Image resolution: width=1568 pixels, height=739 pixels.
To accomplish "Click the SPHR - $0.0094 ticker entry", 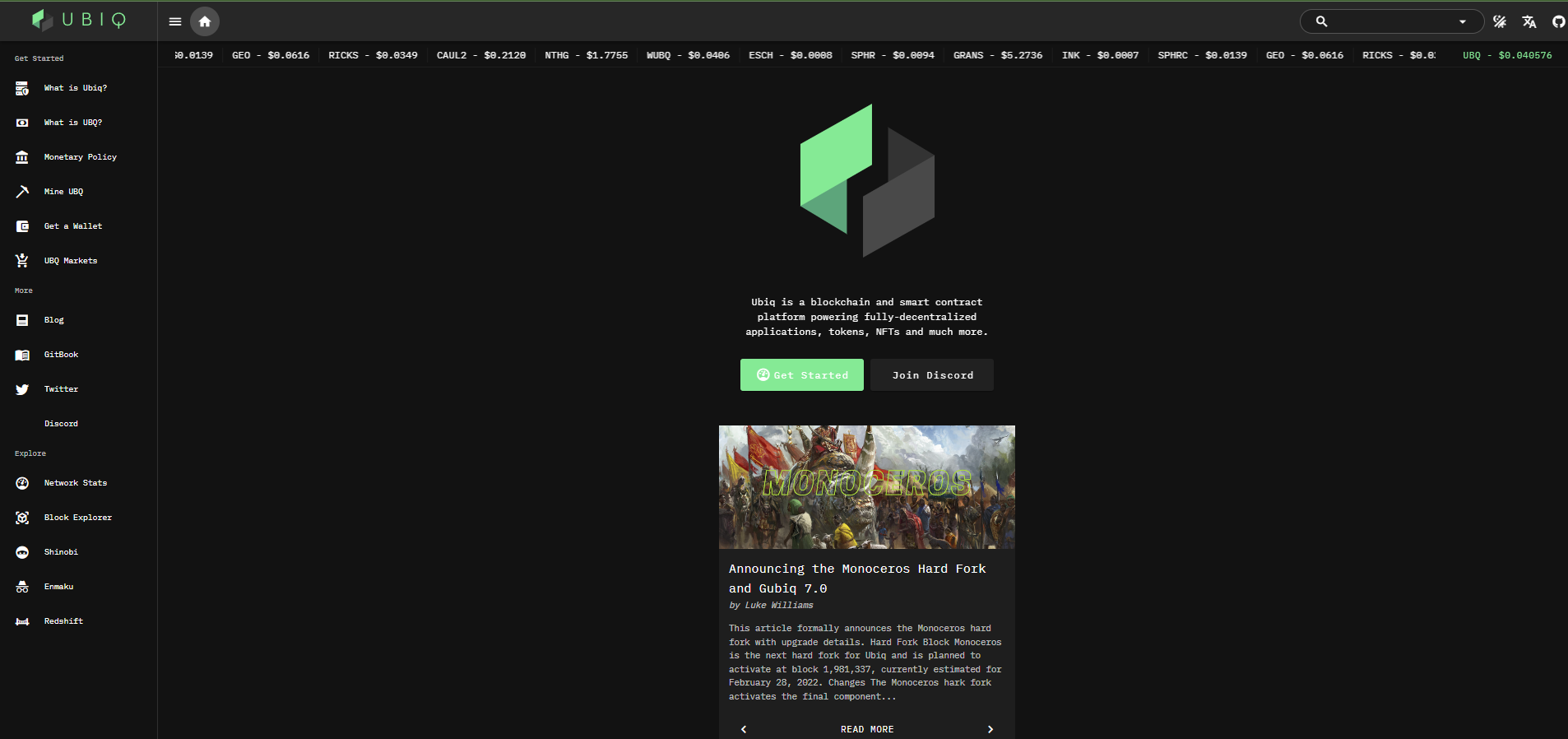I will pos(893,56).
